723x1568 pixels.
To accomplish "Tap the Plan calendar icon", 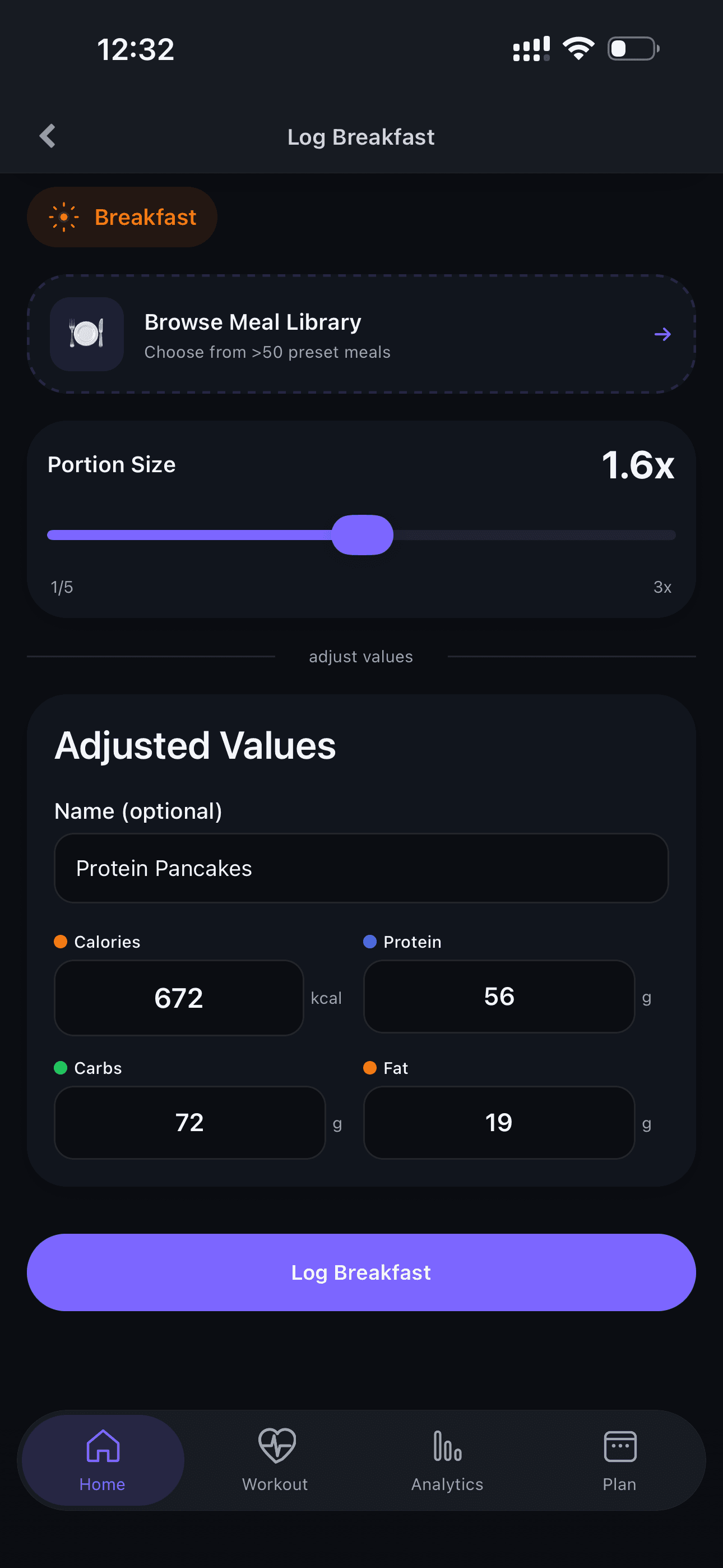I will coord(619,1445).
